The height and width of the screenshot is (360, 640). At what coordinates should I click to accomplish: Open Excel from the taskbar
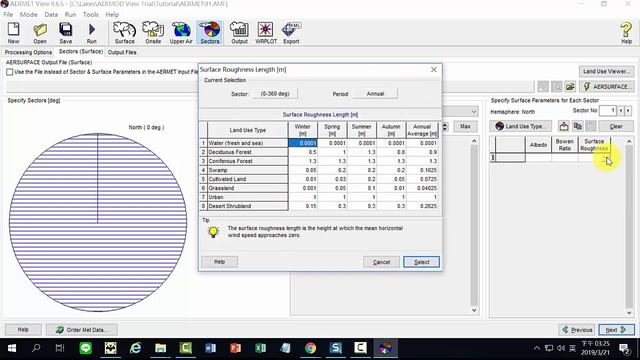coord(260,348)
